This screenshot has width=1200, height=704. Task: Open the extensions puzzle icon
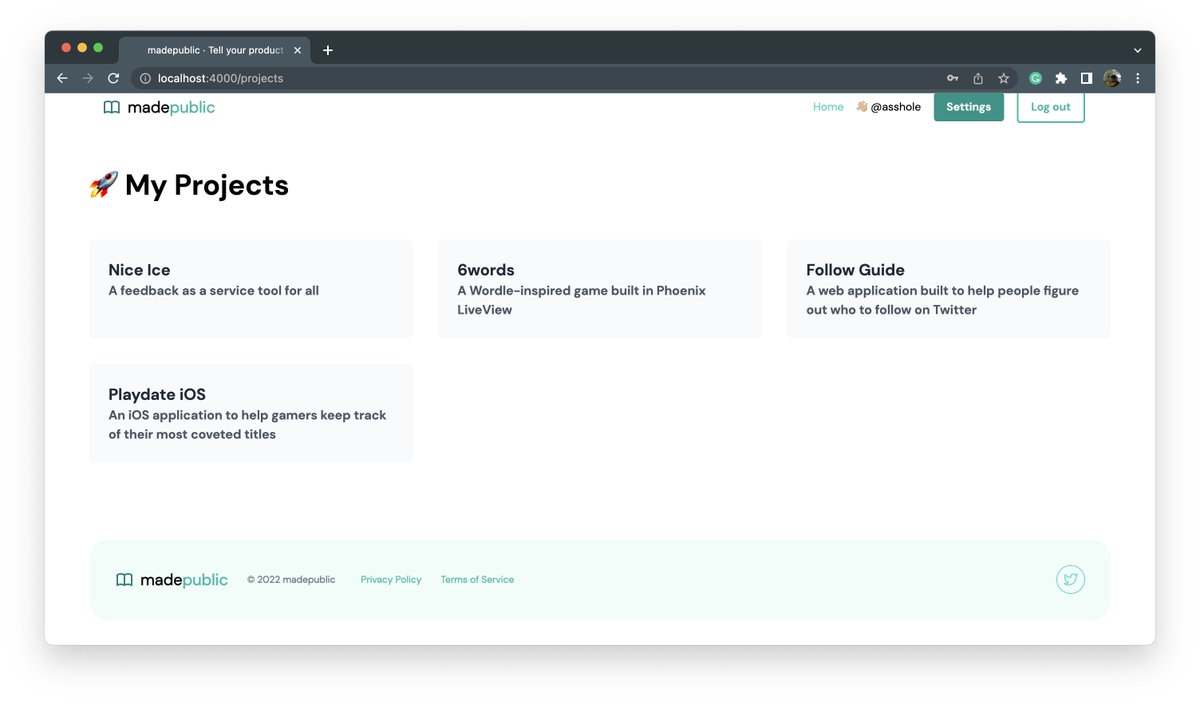pyautogui.click(x=1061, y=78)
